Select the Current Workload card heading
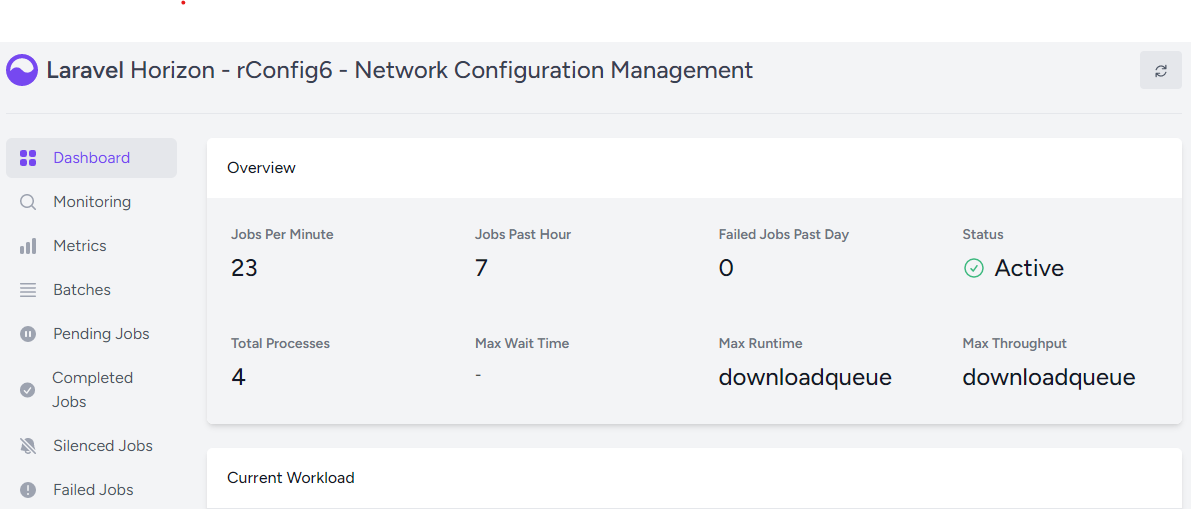Viewport: 1191px width, 509px height. [291, 478]
